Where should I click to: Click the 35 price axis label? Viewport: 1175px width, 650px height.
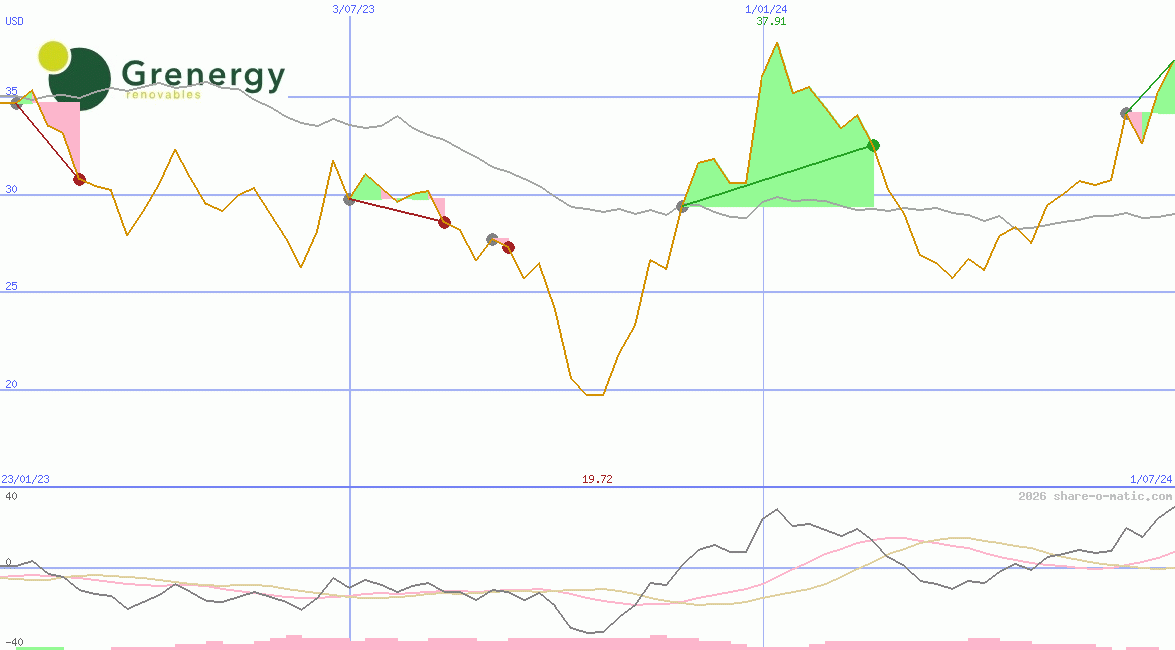click(x=11, y=91)
